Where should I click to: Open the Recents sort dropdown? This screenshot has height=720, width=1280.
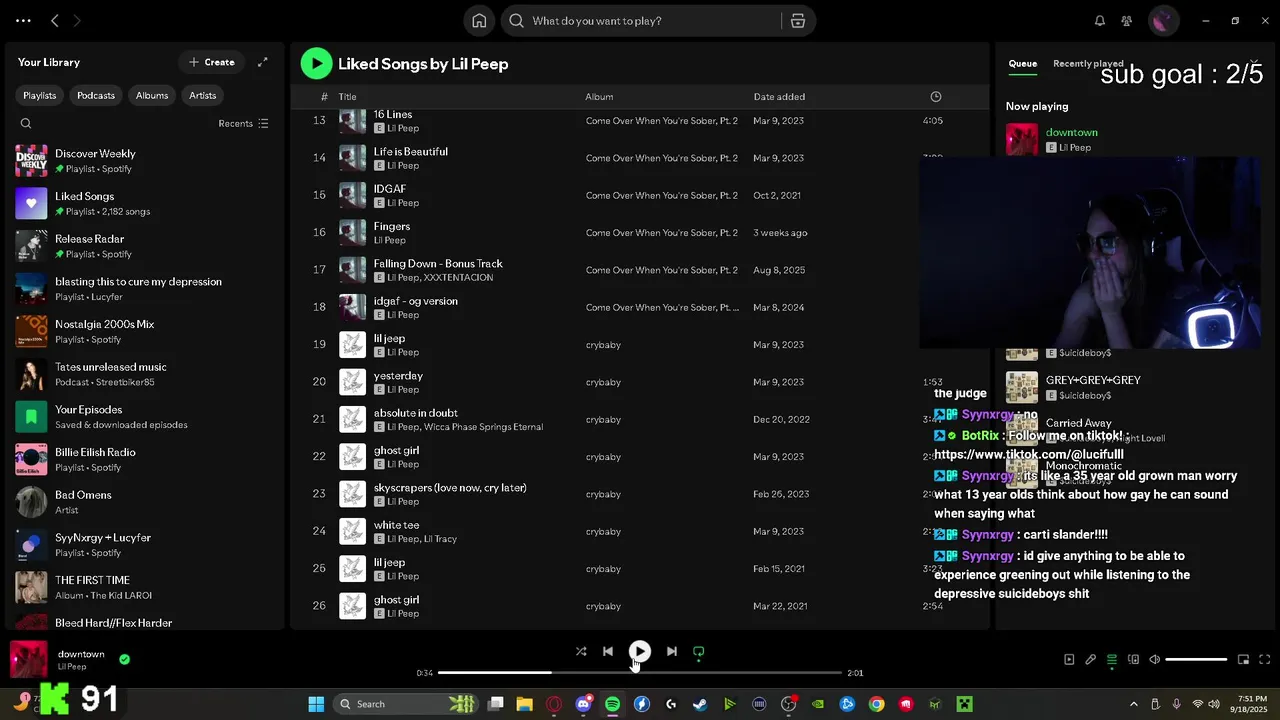click(243, 124)
